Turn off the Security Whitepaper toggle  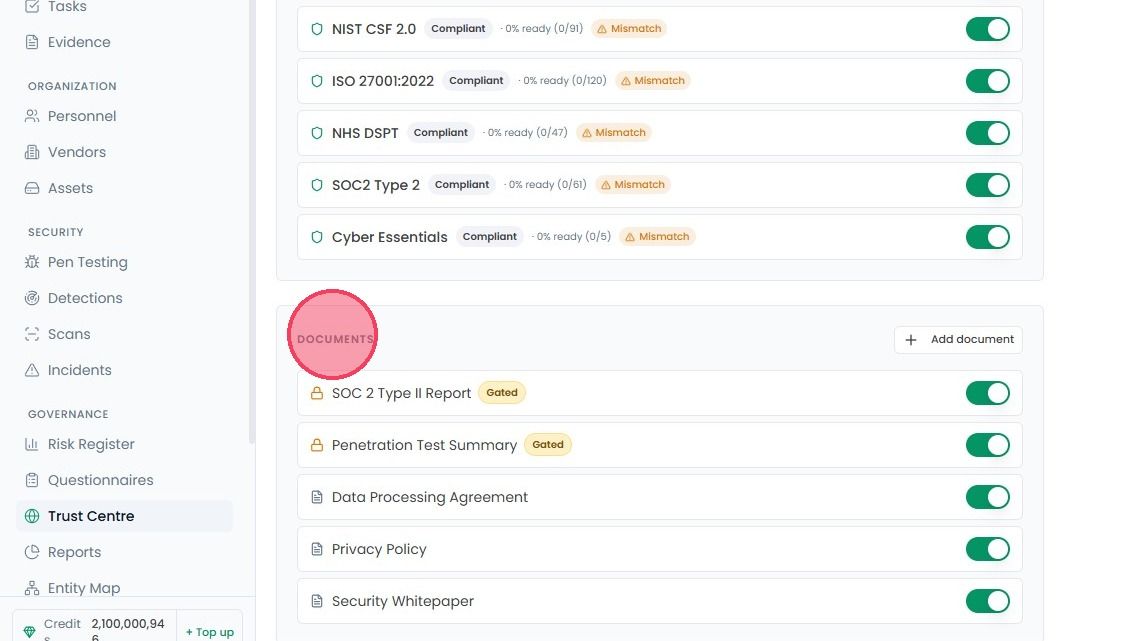[987, 601]
